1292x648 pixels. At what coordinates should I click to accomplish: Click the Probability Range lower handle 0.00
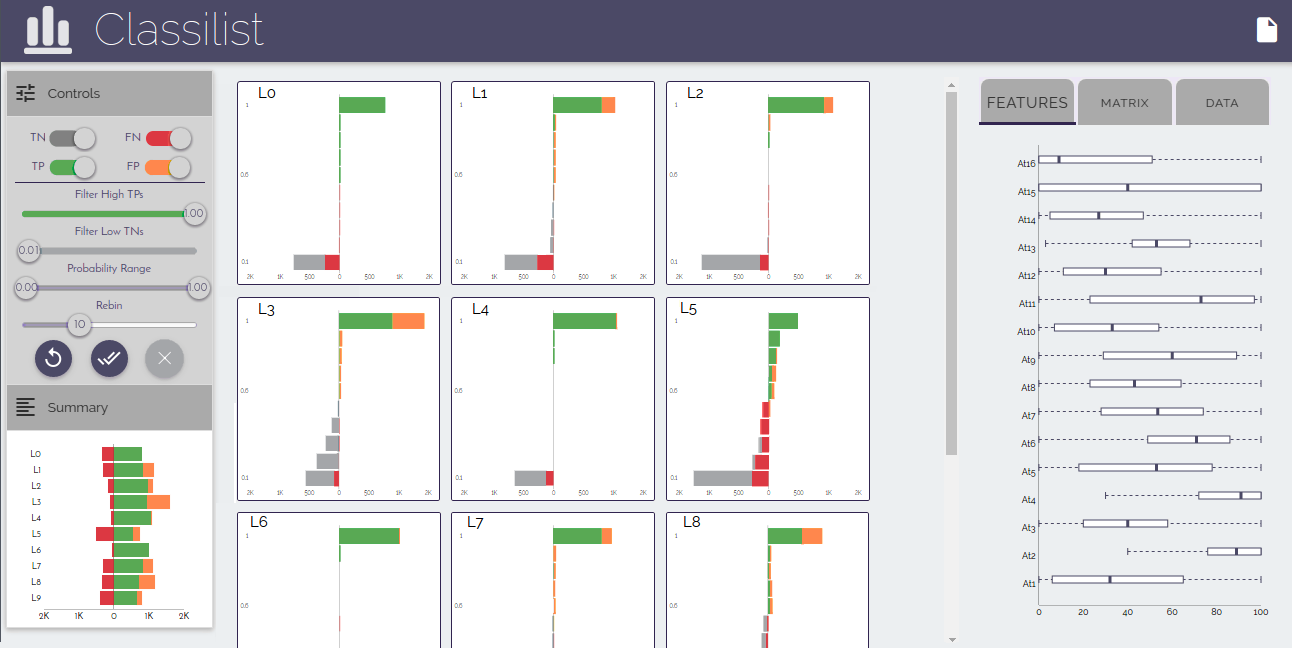coord(26,288)
